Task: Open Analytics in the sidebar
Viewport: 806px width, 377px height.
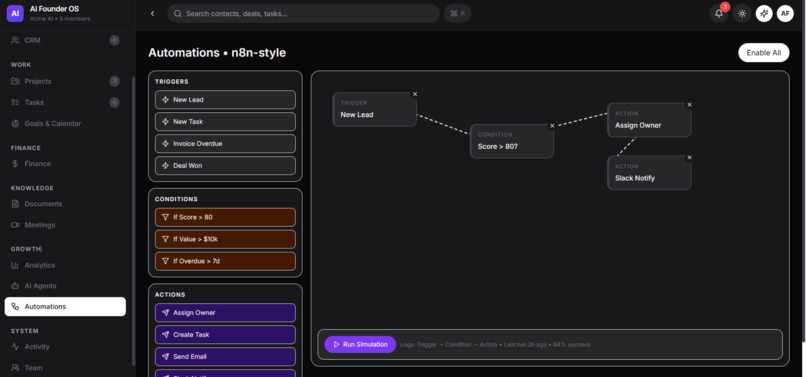Action: point(65,265)
